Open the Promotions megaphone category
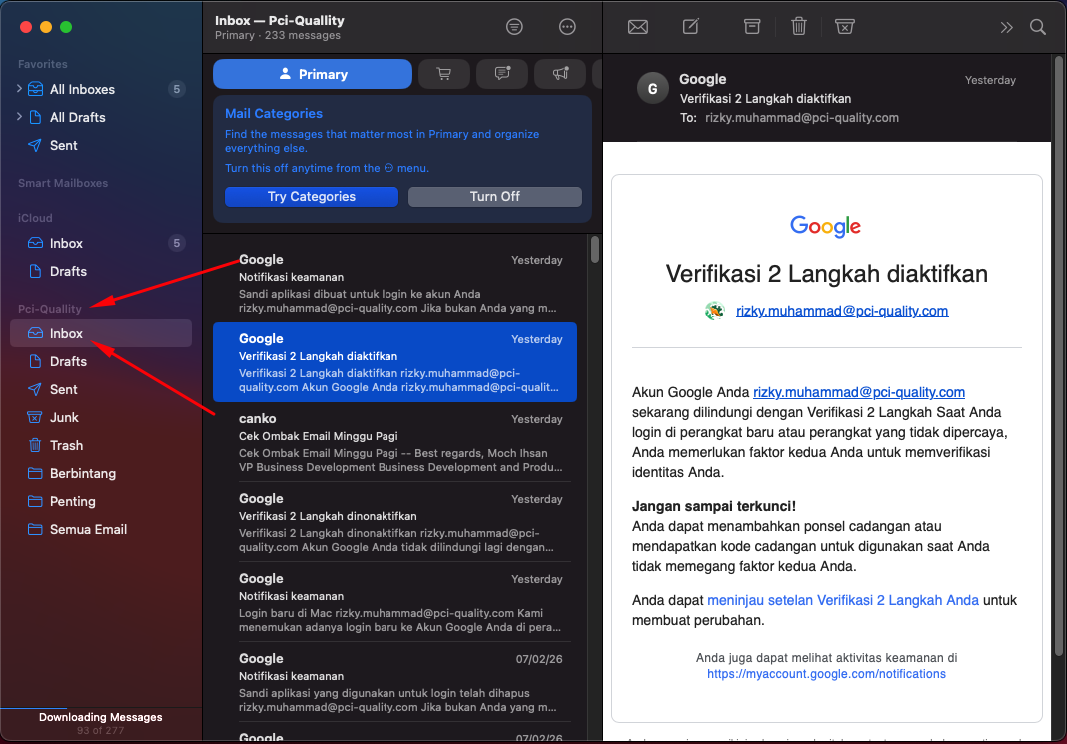Viewport: 1067px width, 744px height. pos(559,74)
